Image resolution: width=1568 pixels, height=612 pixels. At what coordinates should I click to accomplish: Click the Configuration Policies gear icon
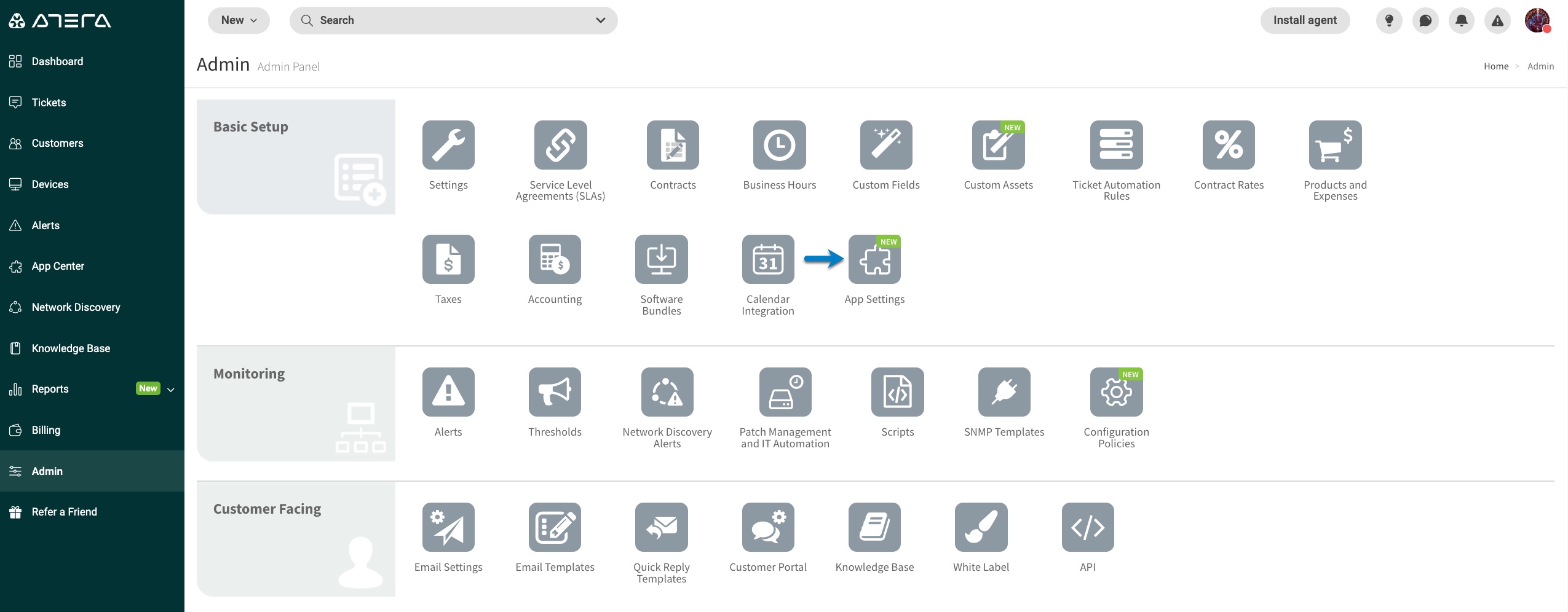pos(1115,392)
